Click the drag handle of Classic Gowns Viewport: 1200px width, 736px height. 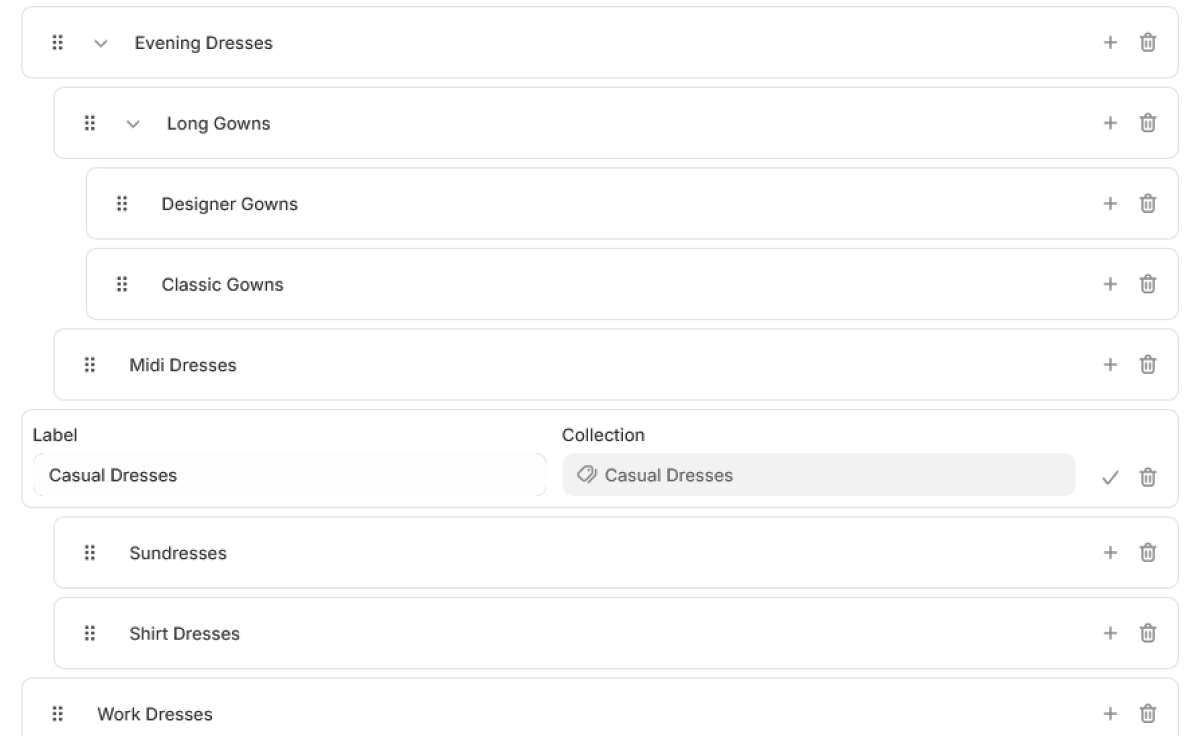pyautogui.click(x=122, y=284)
